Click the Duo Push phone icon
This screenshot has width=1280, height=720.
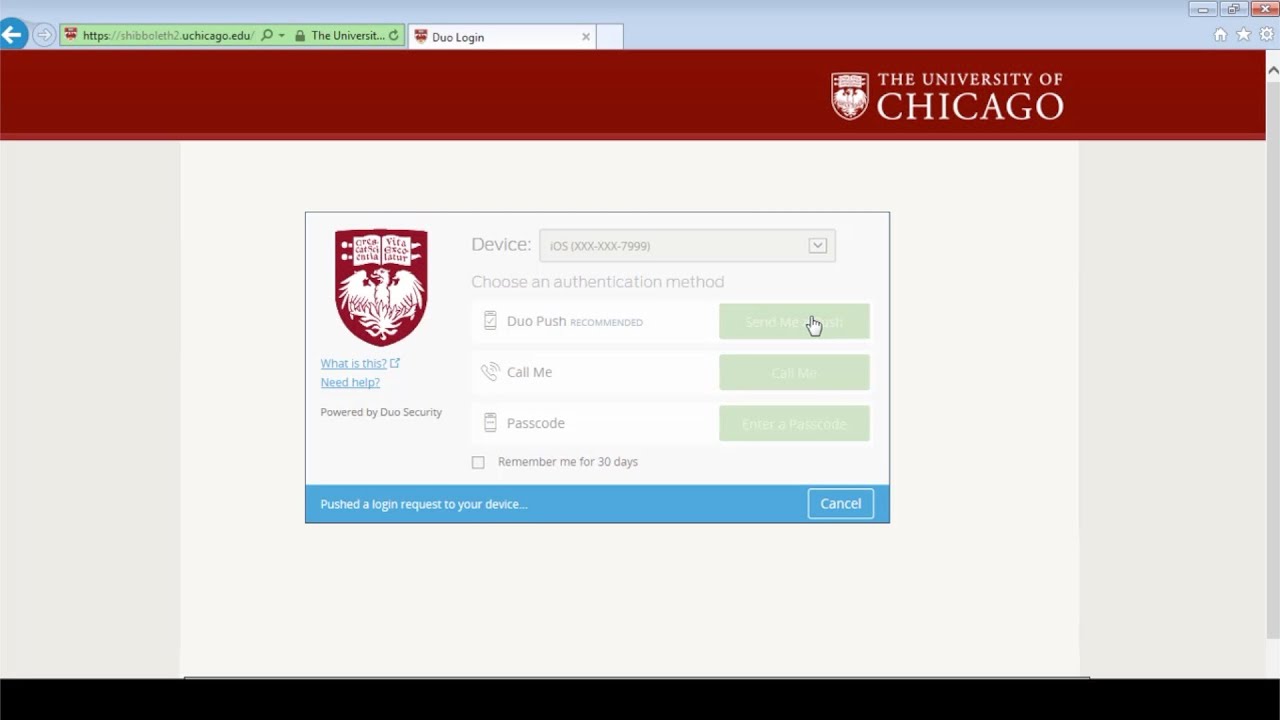(490, 321)
